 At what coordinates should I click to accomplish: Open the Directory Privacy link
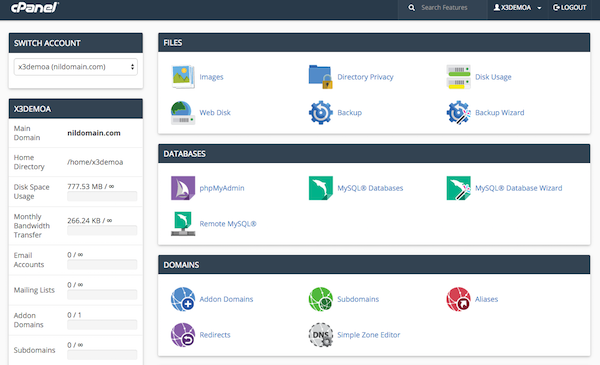(x=365, y=77)
